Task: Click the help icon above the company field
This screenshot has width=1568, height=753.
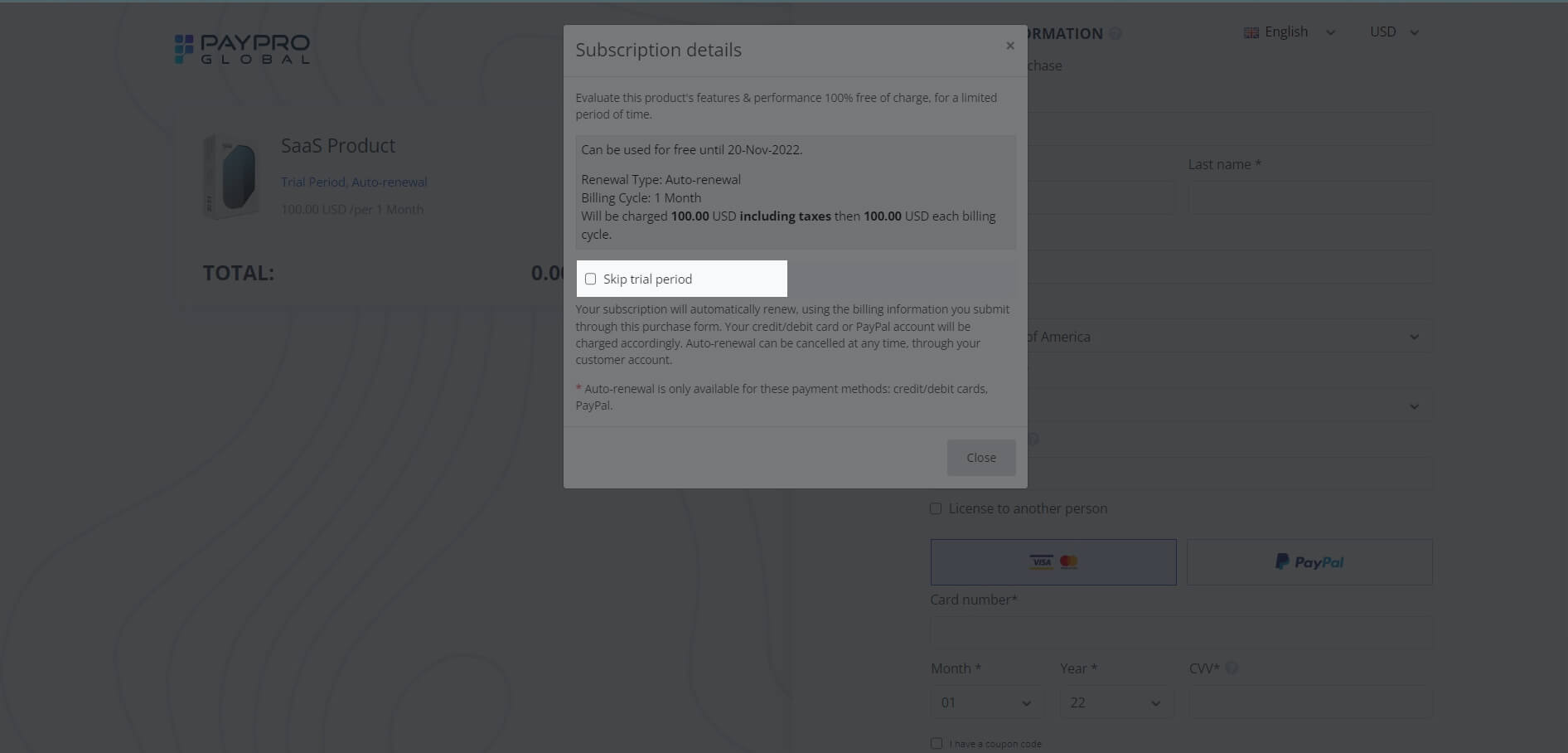Action: pyautogui.click(x=1033, y=439)
